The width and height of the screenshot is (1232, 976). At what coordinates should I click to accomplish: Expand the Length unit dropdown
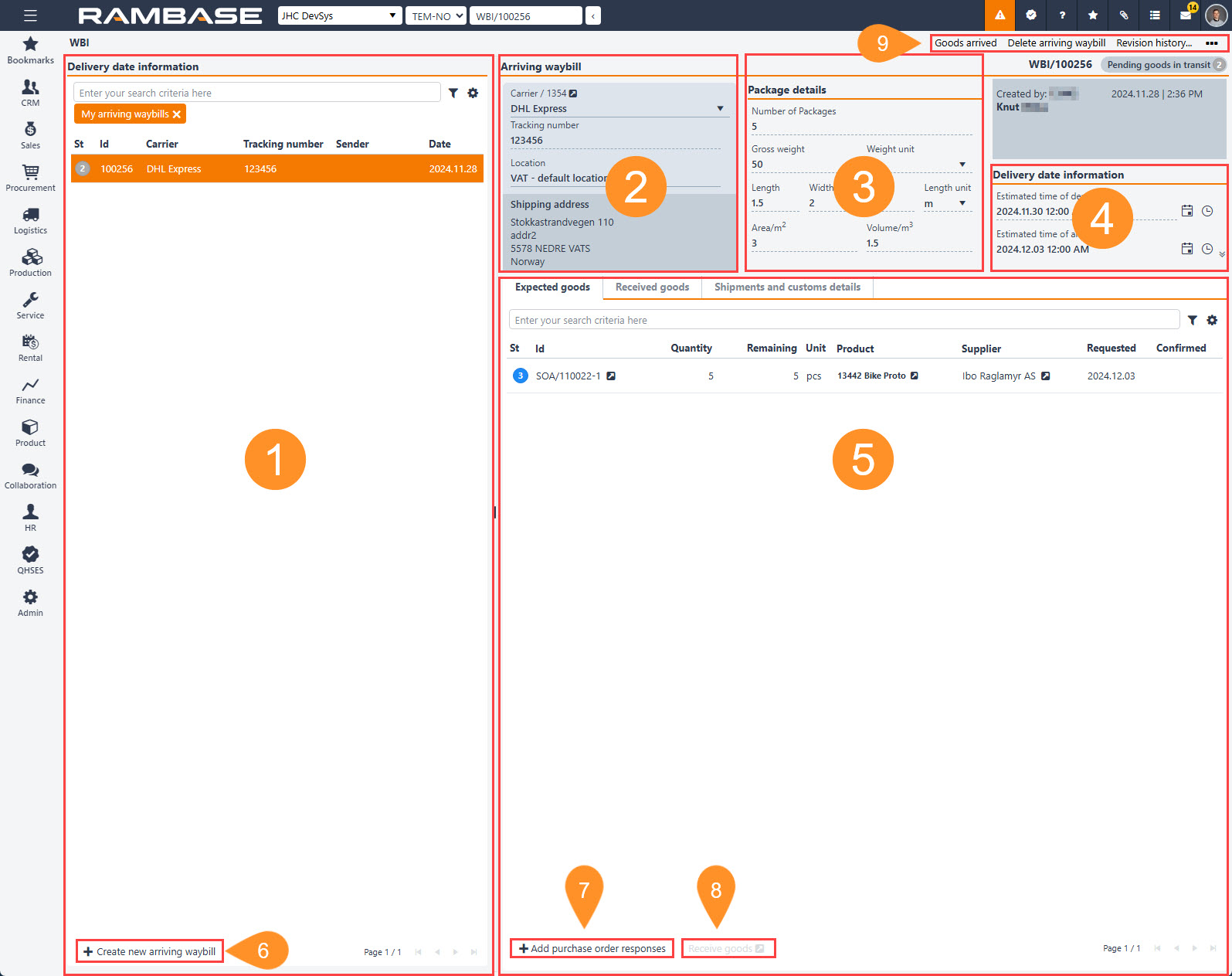tap(962, 203)
